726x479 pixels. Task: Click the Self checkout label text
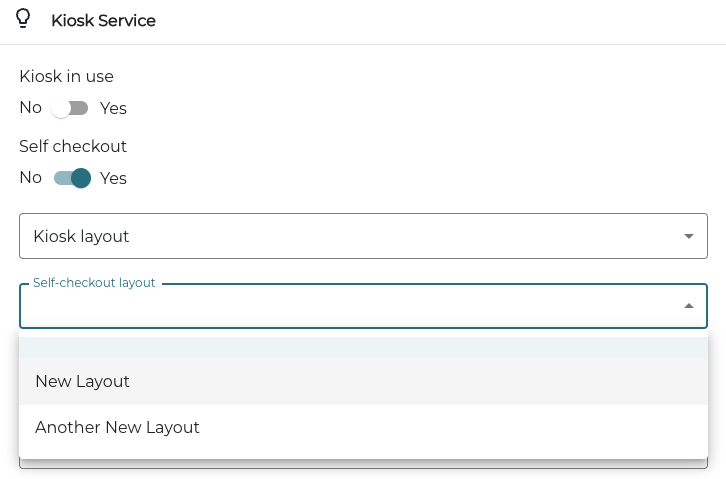pyautogui.click(x=73, y=146)
